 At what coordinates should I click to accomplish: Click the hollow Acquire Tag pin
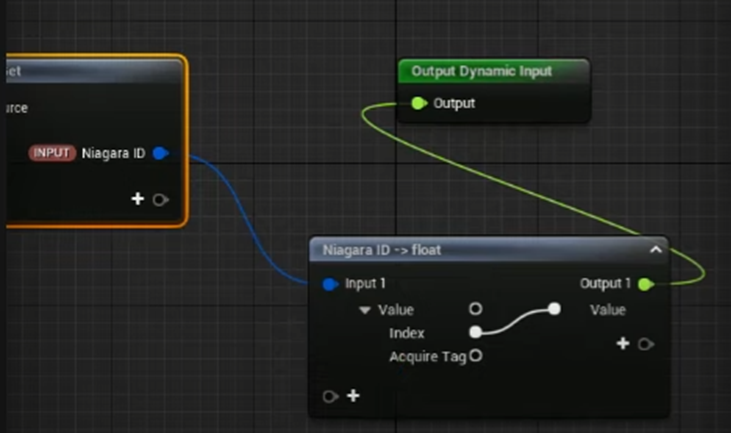pyautogui.click(x=476, y=356)
